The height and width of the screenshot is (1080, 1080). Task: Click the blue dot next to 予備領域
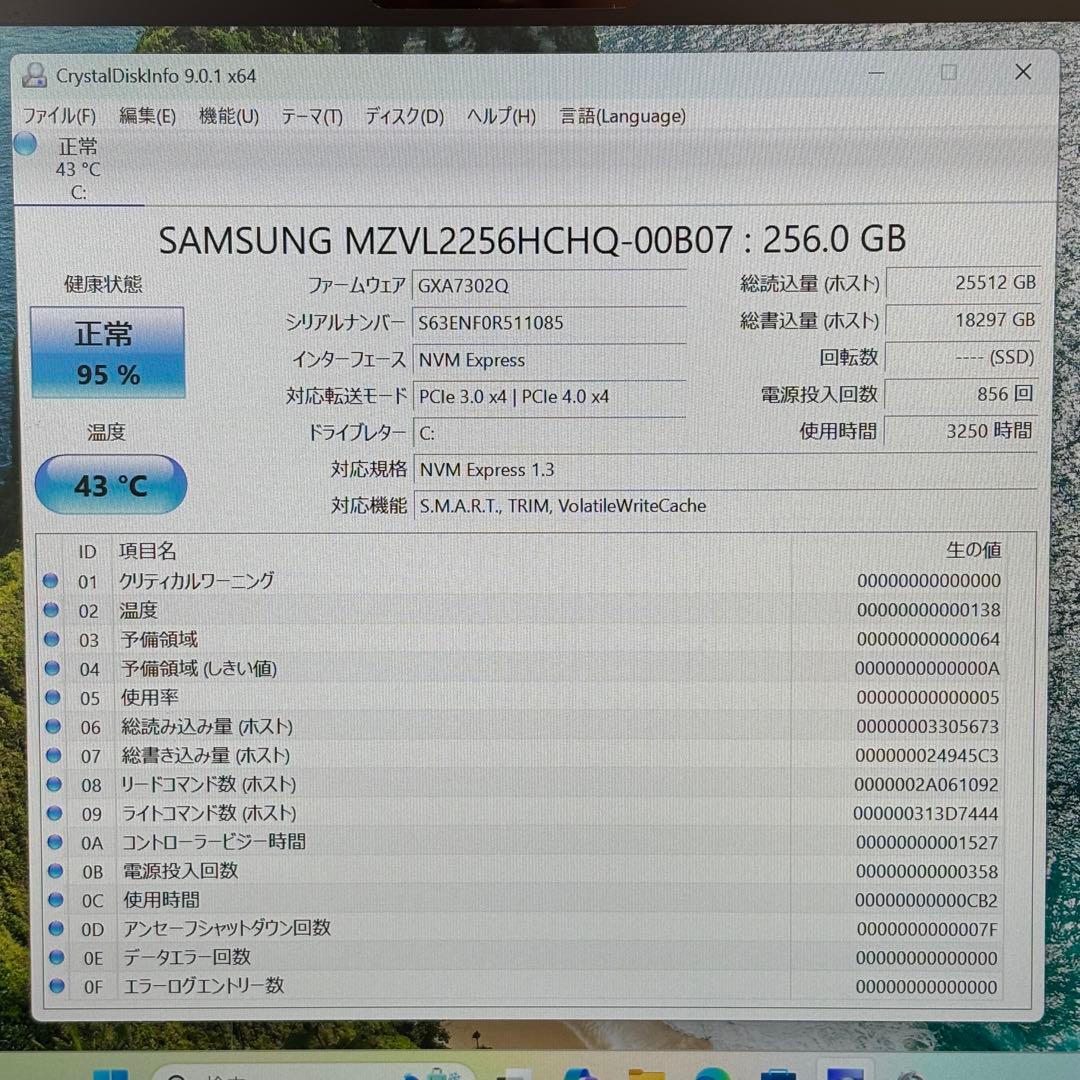[53, 639]
